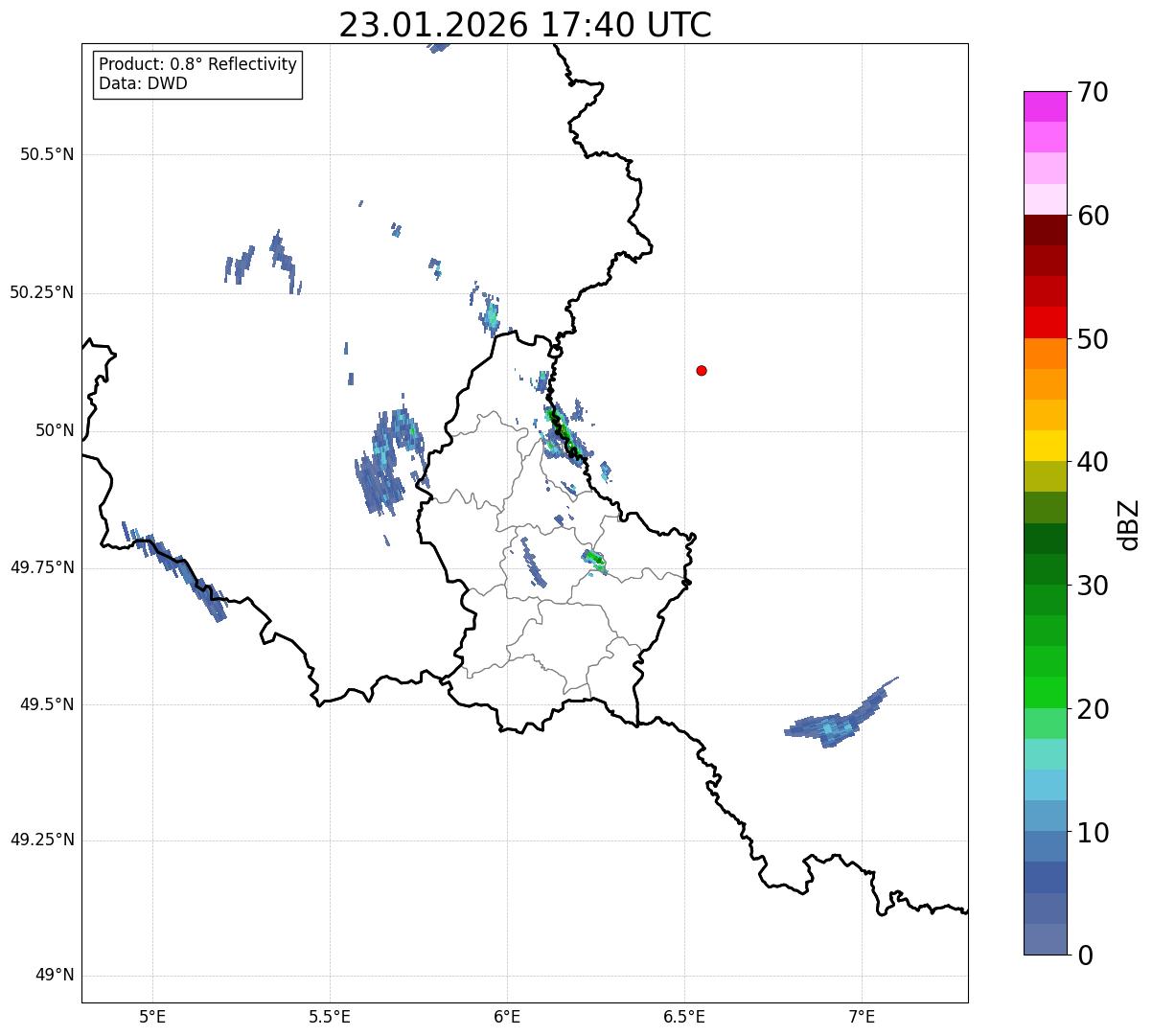Click the magenta 70 dBZ colorbar swatch
1152x1036 pixels.
tap(1045, 106)
